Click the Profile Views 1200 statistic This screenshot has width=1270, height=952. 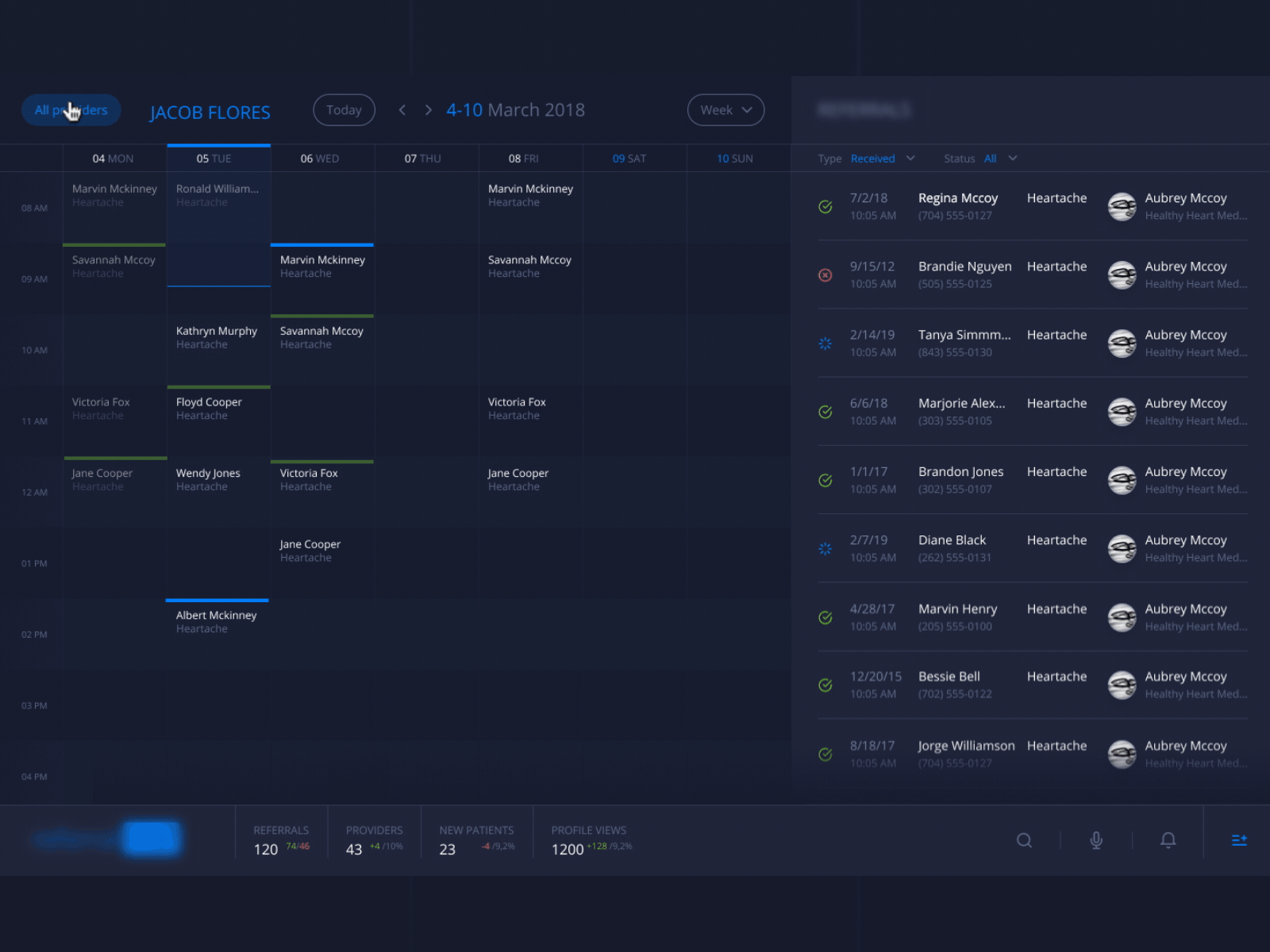pos(591,840)
